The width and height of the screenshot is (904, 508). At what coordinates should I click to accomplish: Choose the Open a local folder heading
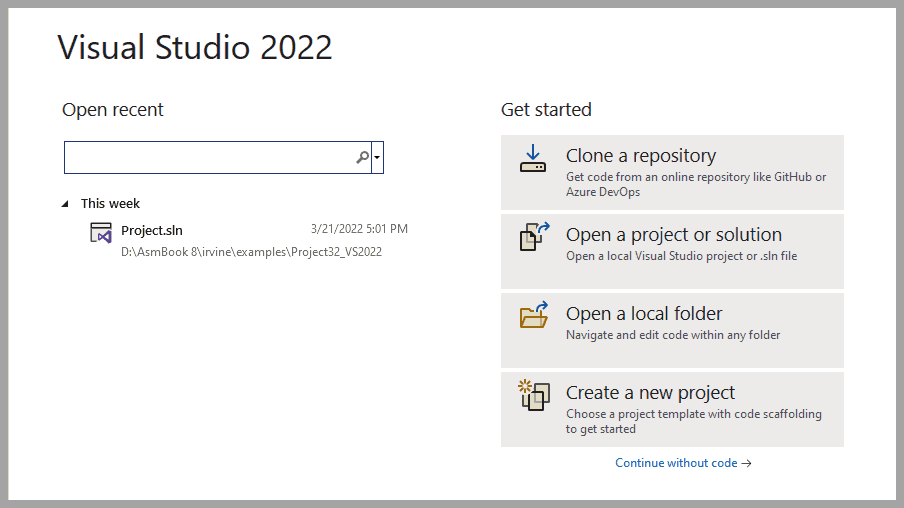click(x=643, y=314)
